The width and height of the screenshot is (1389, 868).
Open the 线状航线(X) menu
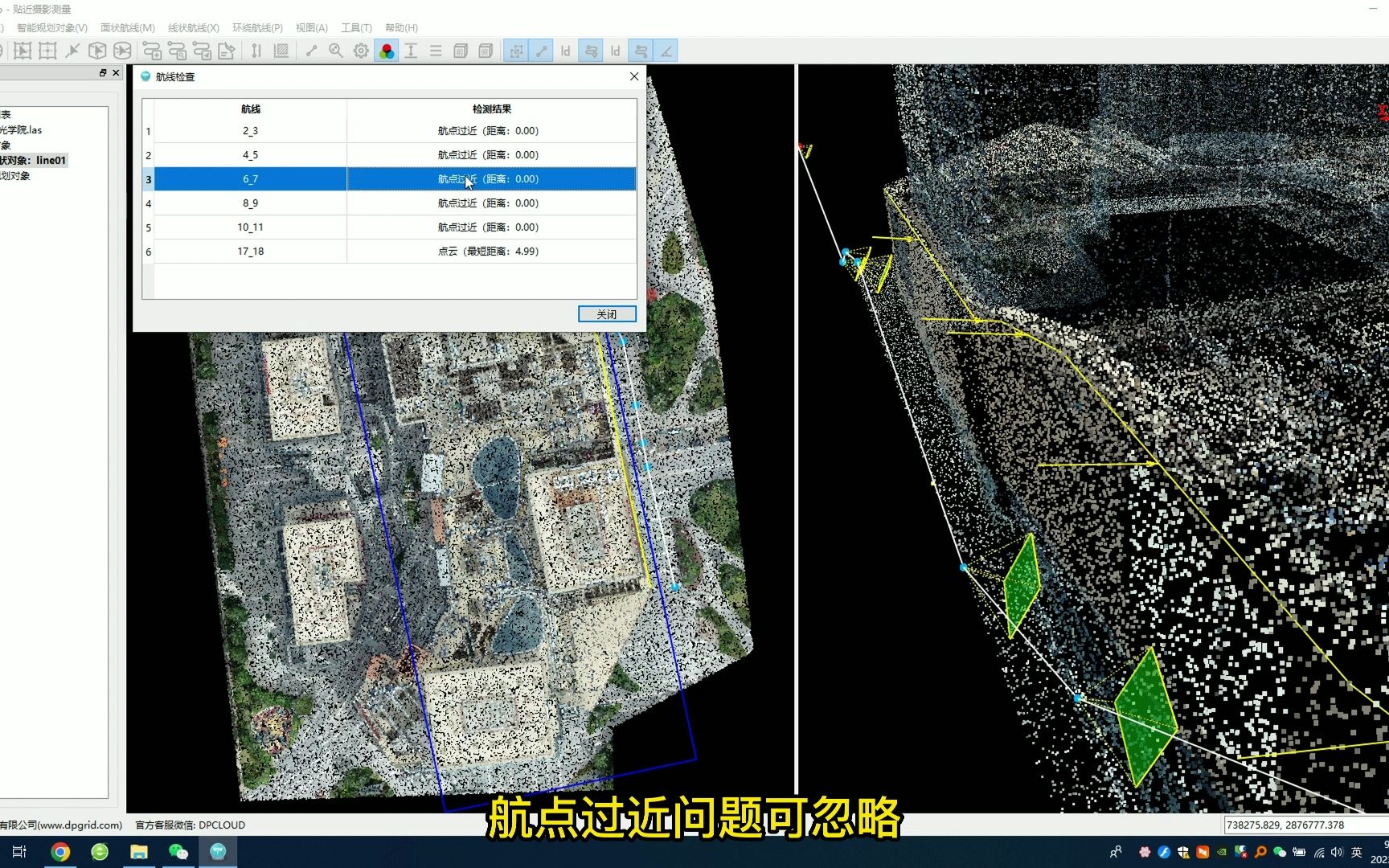[194, 27]
